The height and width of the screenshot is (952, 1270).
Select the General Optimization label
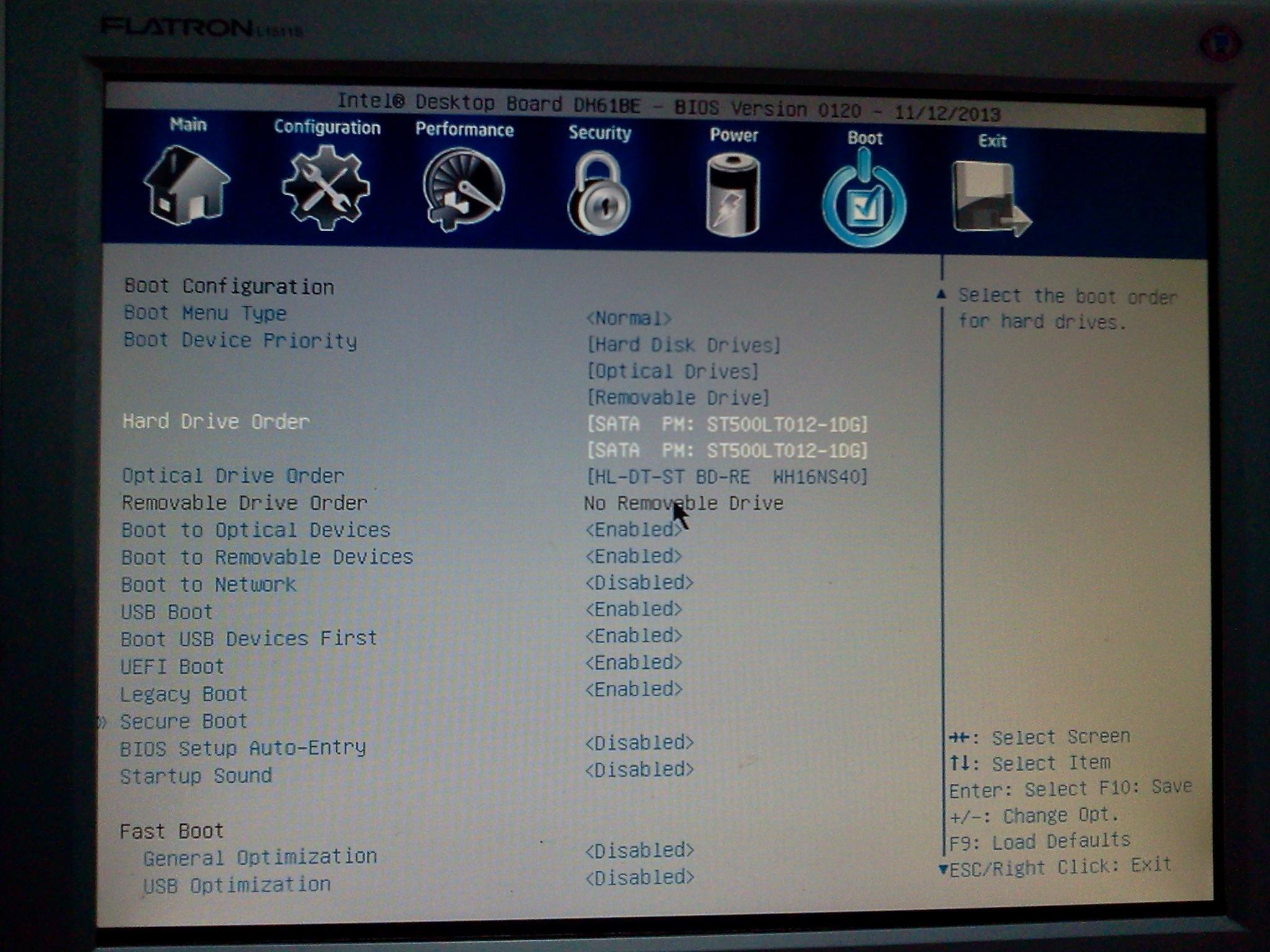[260, 857]
